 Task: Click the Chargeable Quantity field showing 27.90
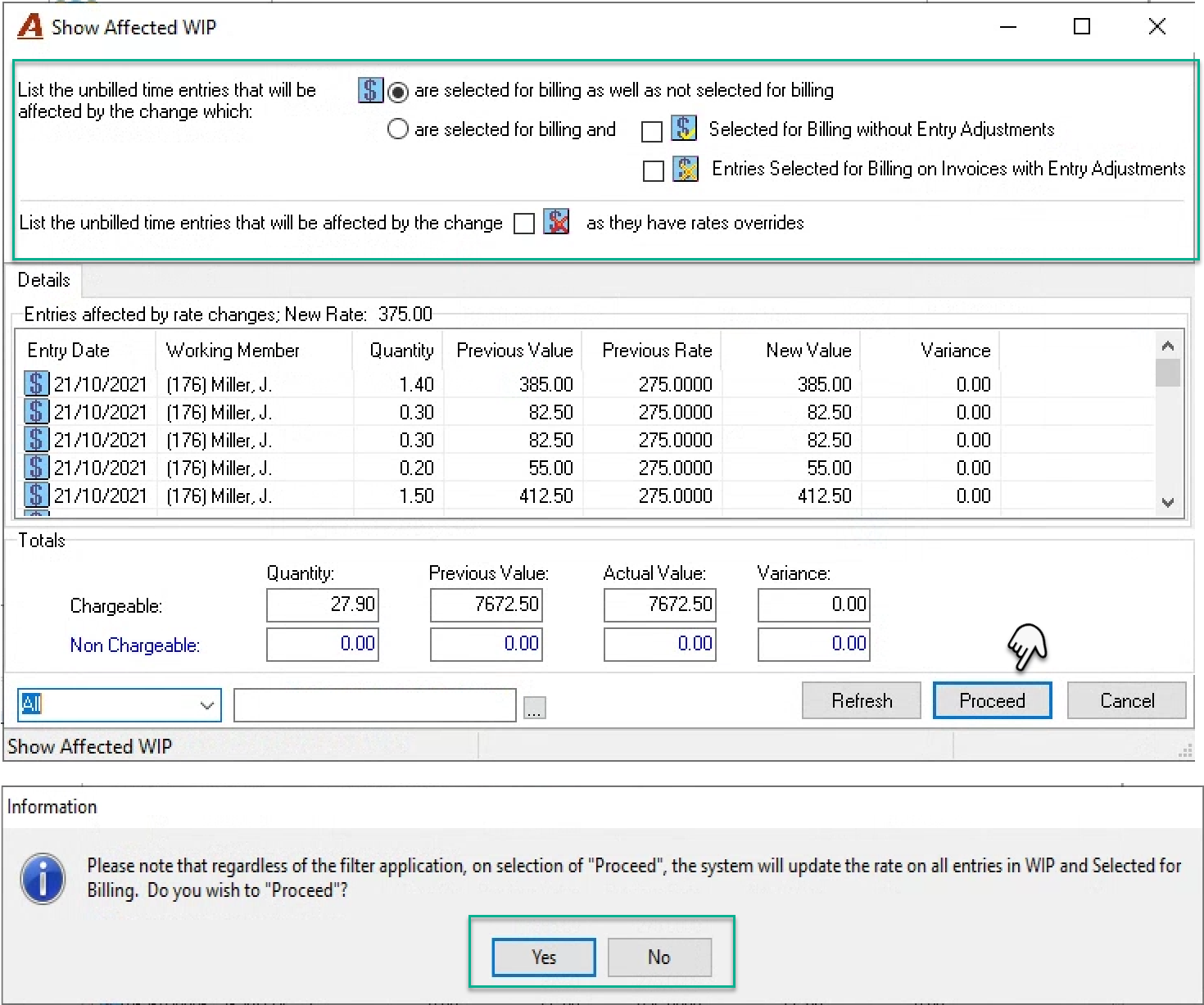[x=323, y=605]
